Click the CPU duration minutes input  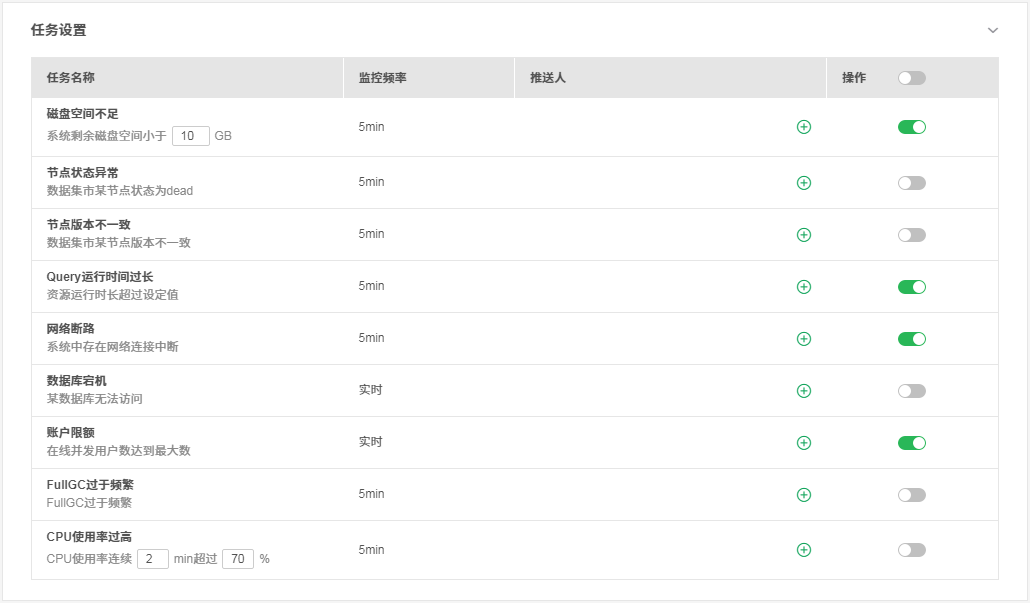click(152, 559)
